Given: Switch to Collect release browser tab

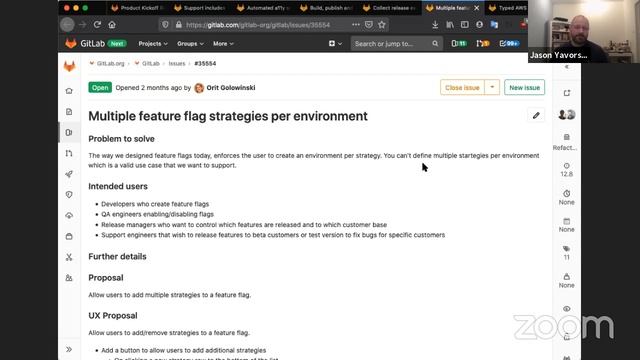Looking at the screenshot, I should 389,8.
